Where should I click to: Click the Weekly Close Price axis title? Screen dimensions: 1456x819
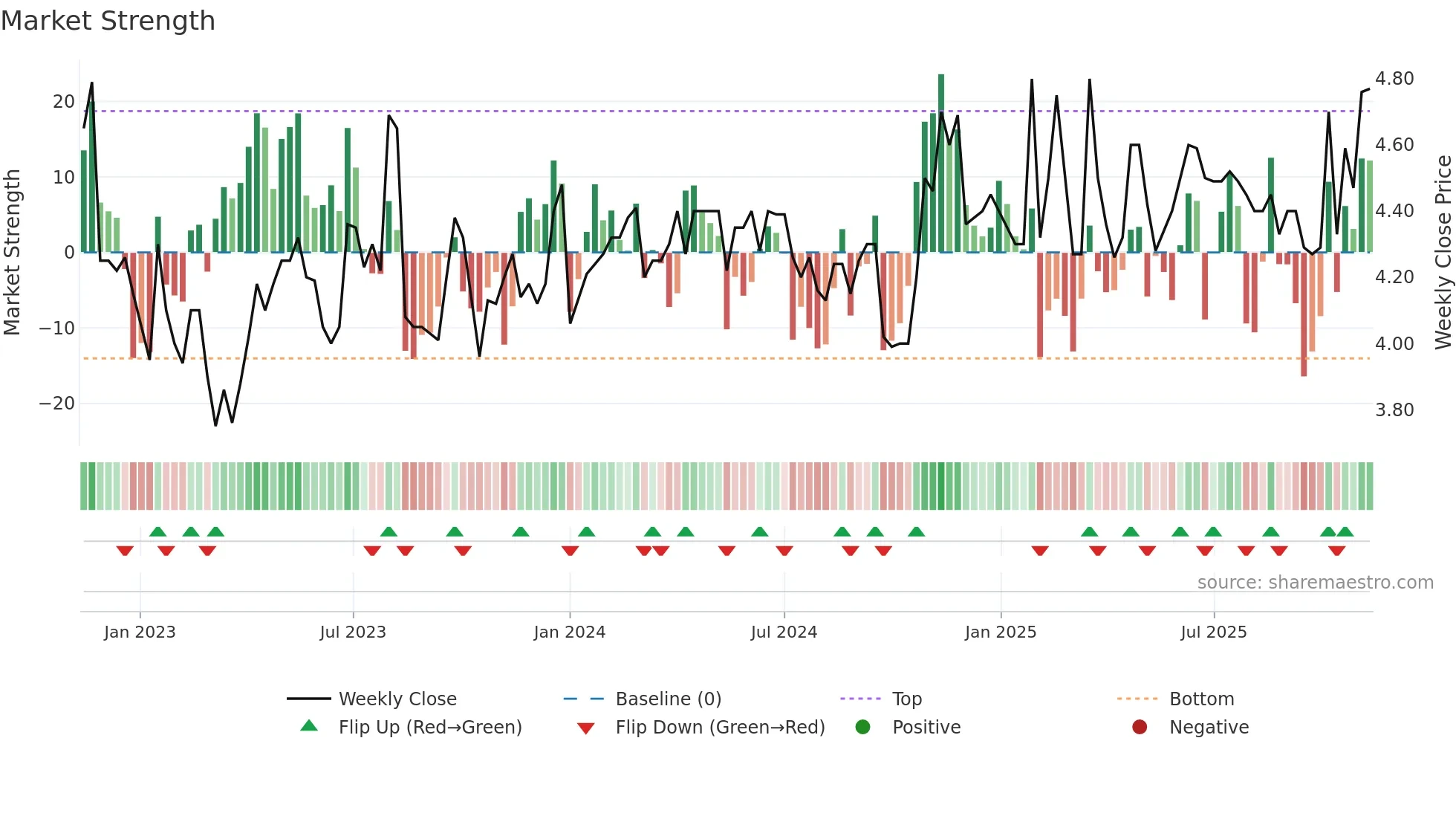point(1443,252)
